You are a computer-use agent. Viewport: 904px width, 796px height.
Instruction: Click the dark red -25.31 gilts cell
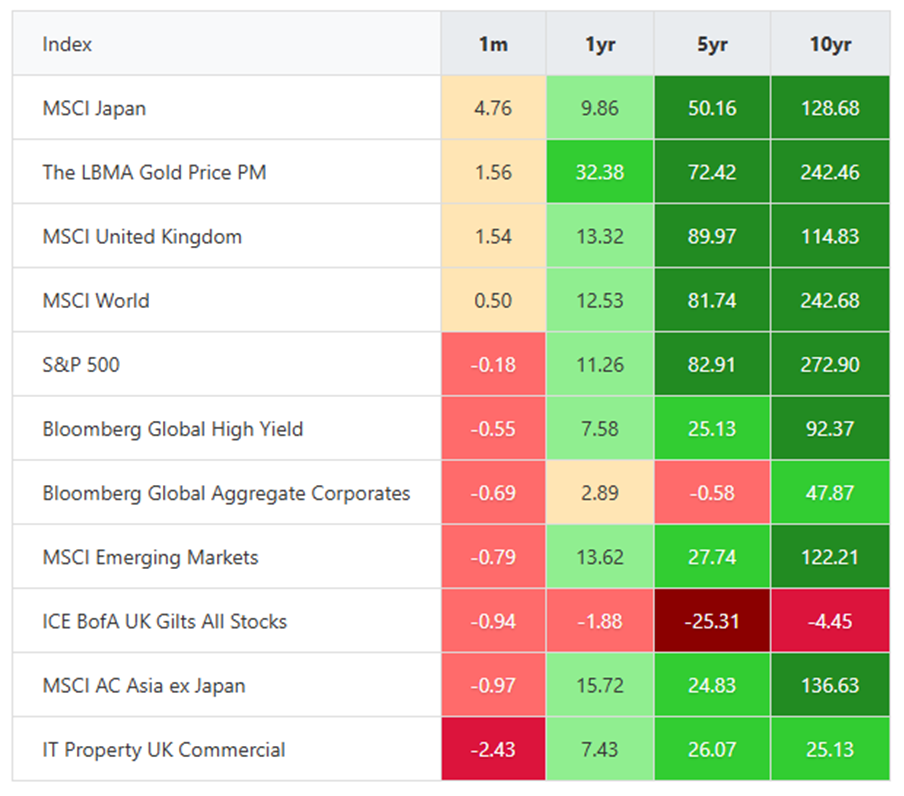[x=711, y=621]
